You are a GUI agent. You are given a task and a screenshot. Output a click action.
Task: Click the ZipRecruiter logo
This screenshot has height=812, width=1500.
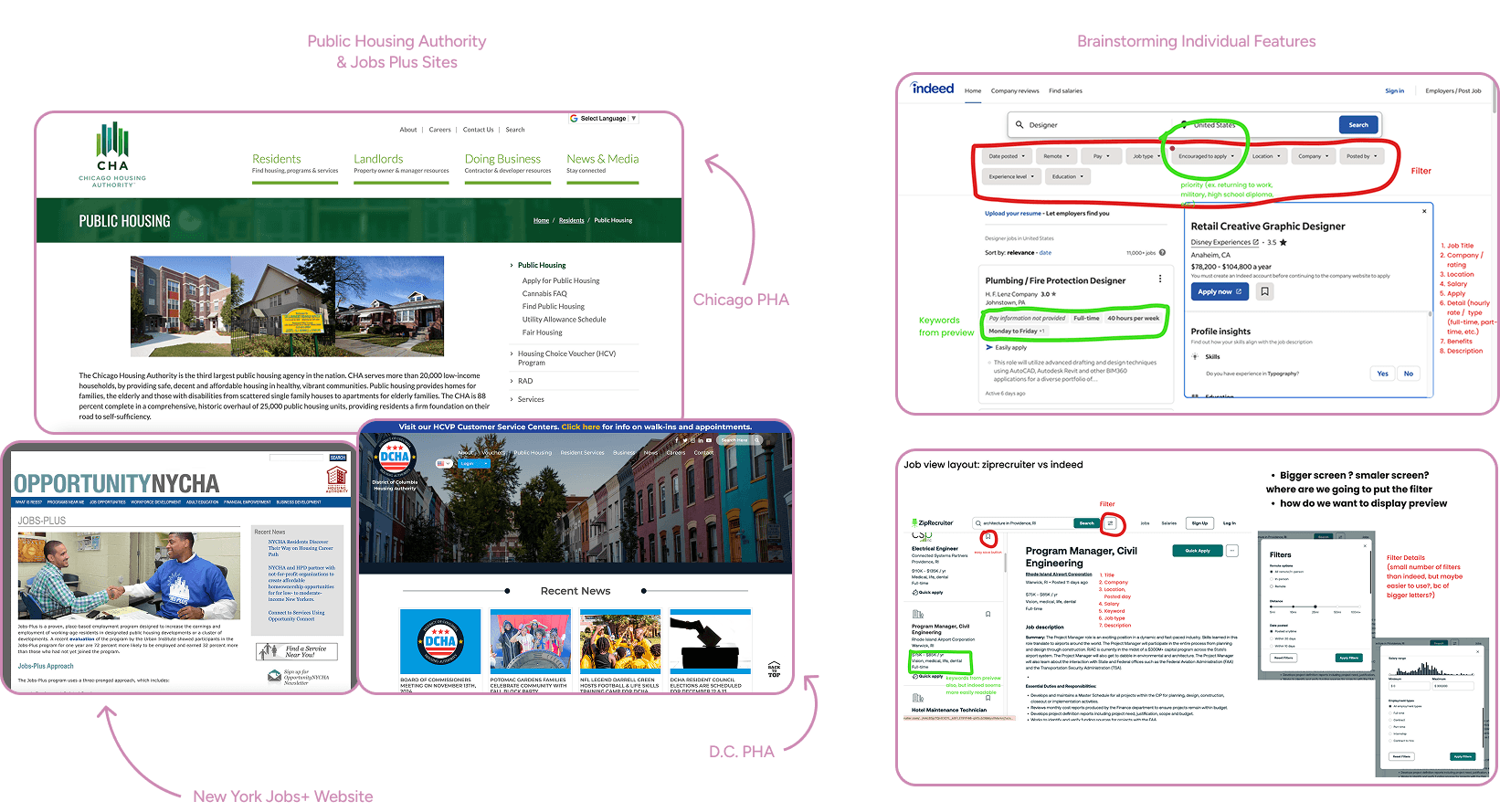pos(933,522)
